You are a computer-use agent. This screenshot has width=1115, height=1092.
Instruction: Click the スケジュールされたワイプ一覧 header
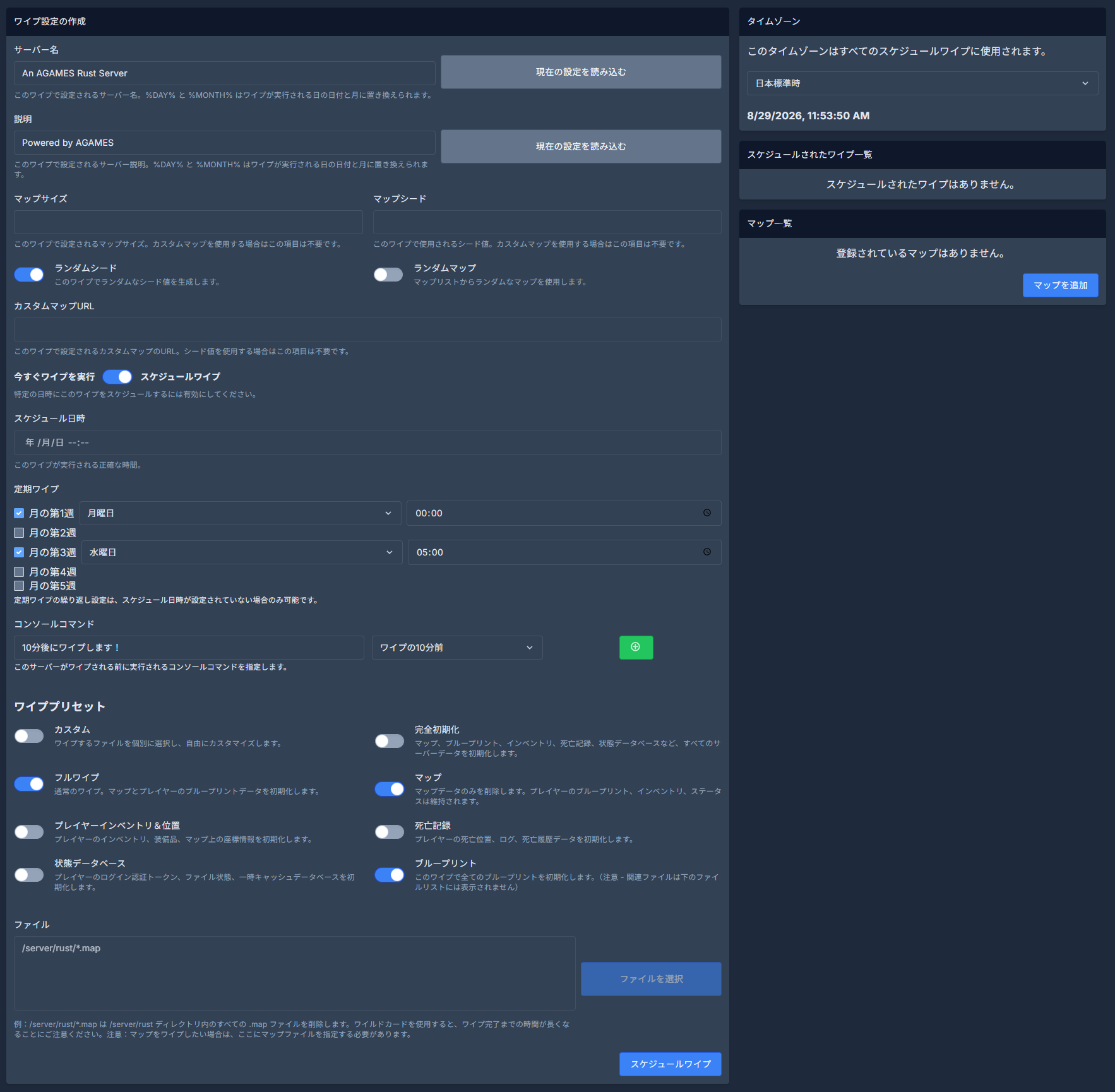pos(922,155)
